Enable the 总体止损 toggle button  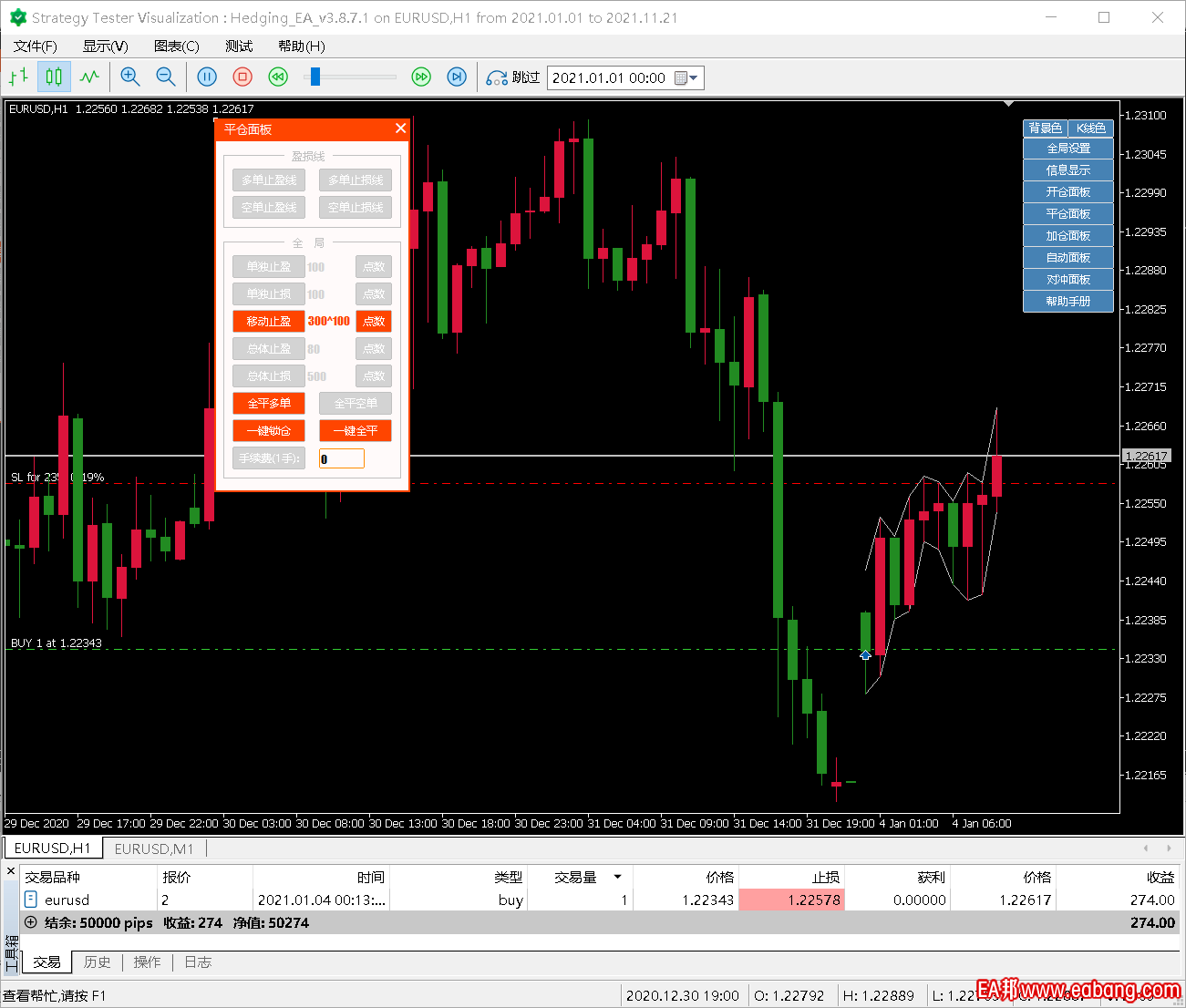(269, 376)
